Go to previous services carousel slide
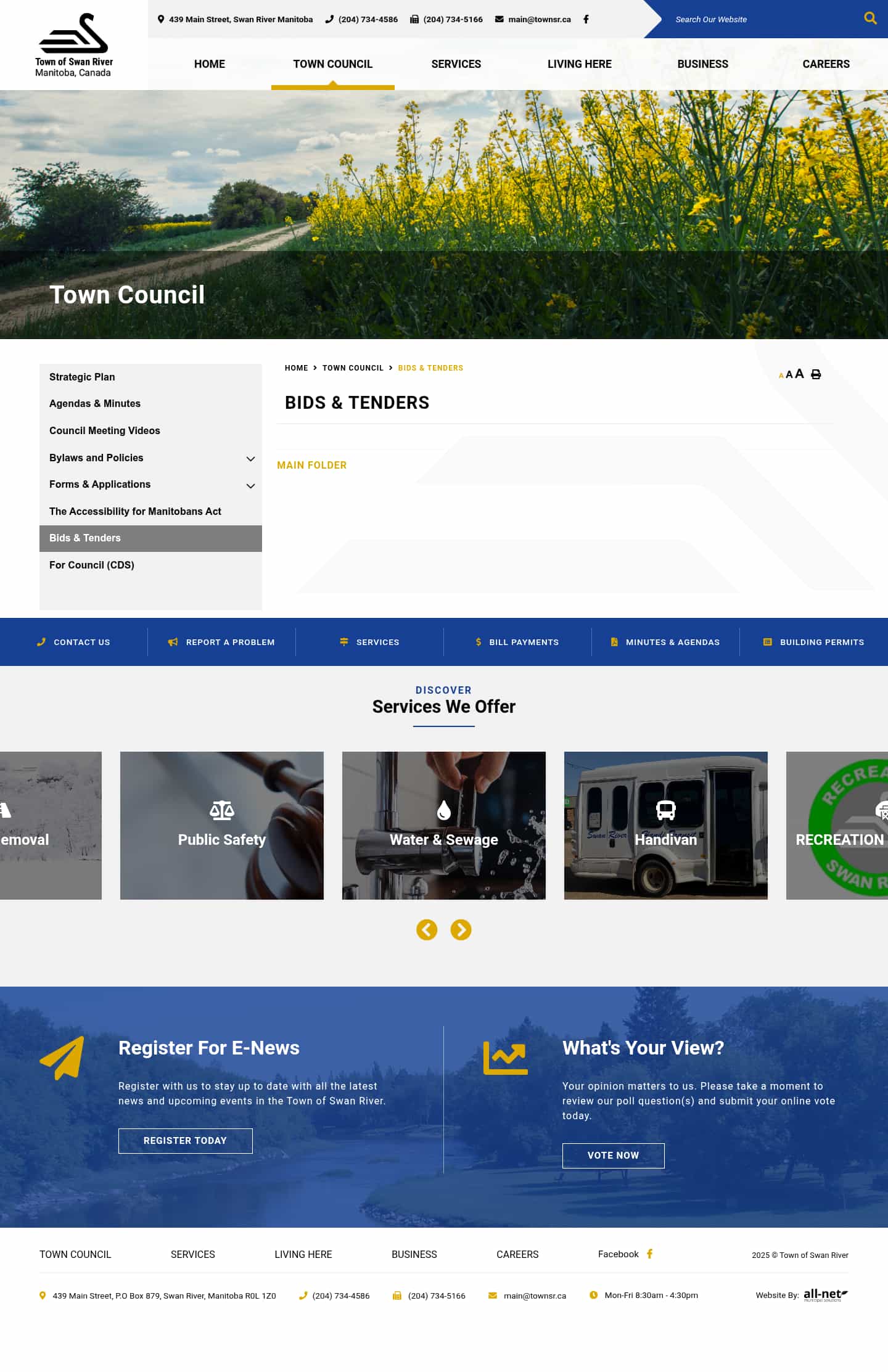Image resolution: width=888 pixels, height=1372 pixels. click(x=427, y=929)
